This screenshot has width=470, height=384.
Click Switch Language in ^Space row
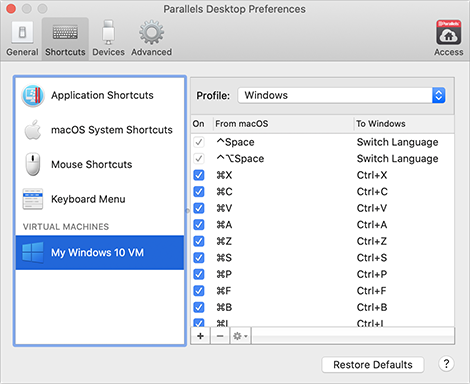397,142
